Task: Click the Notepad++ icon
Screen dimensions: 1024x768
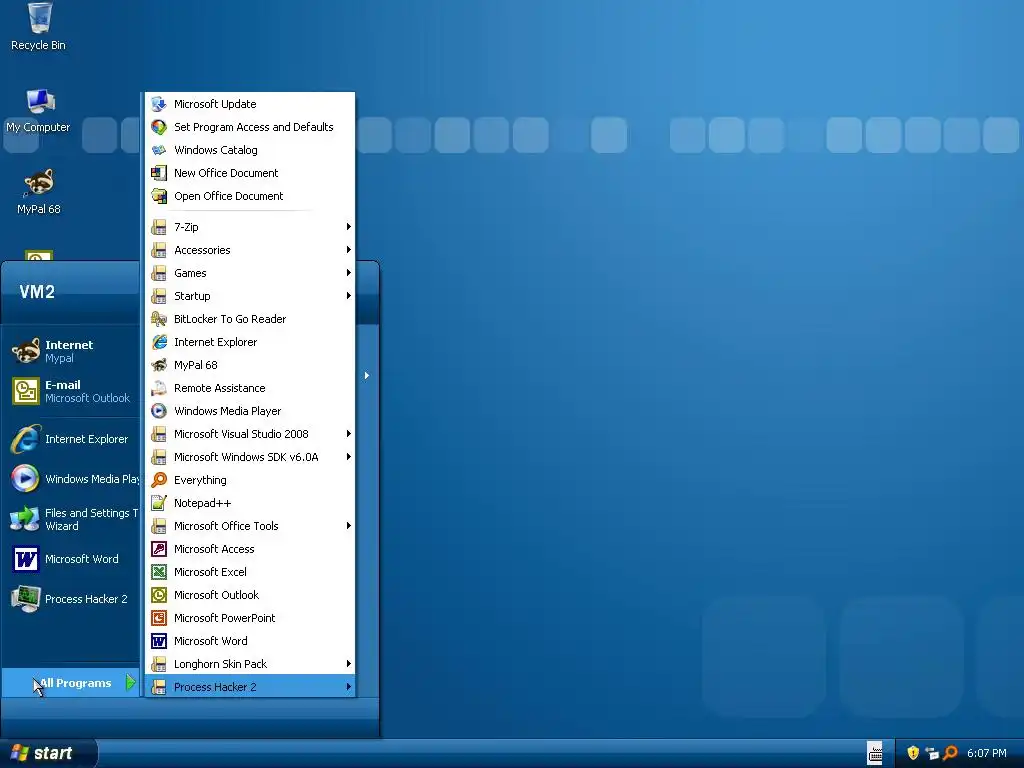Action: coord(159,503)
